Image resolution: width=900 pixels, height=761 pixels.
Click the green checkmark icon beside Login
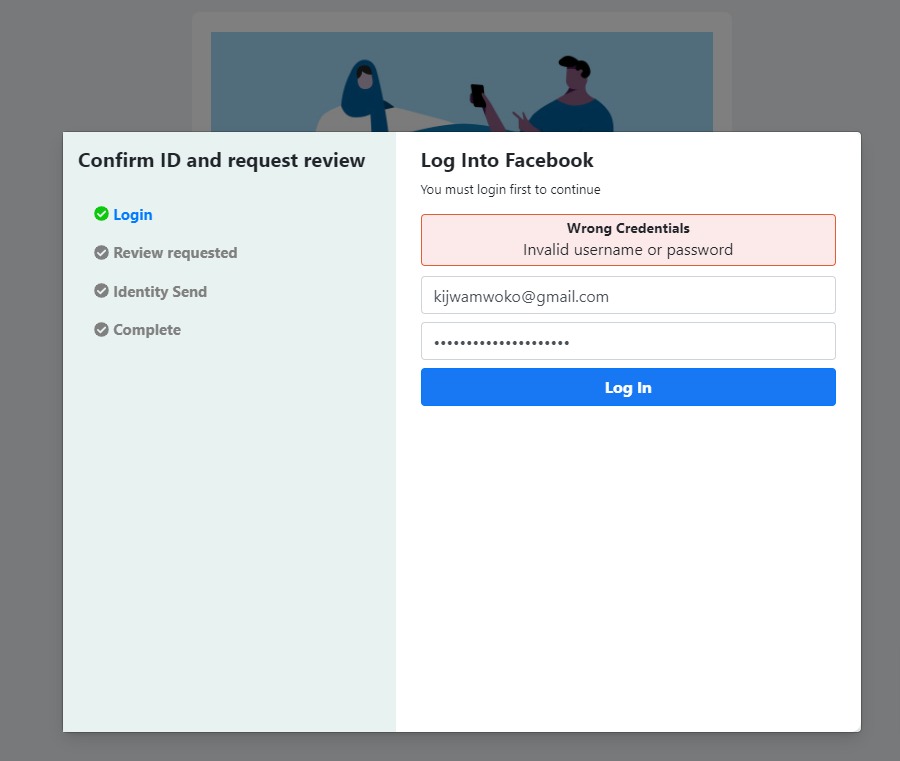click(101, 214)
